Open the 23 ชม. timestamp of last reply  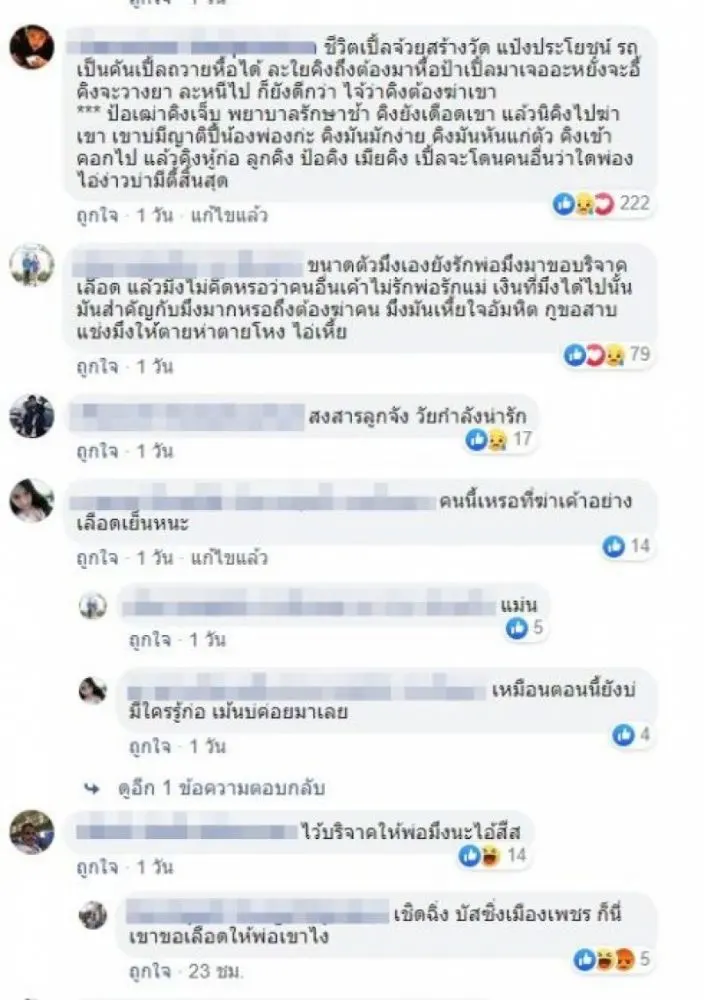pyautogui.click(x=216, y=971)
